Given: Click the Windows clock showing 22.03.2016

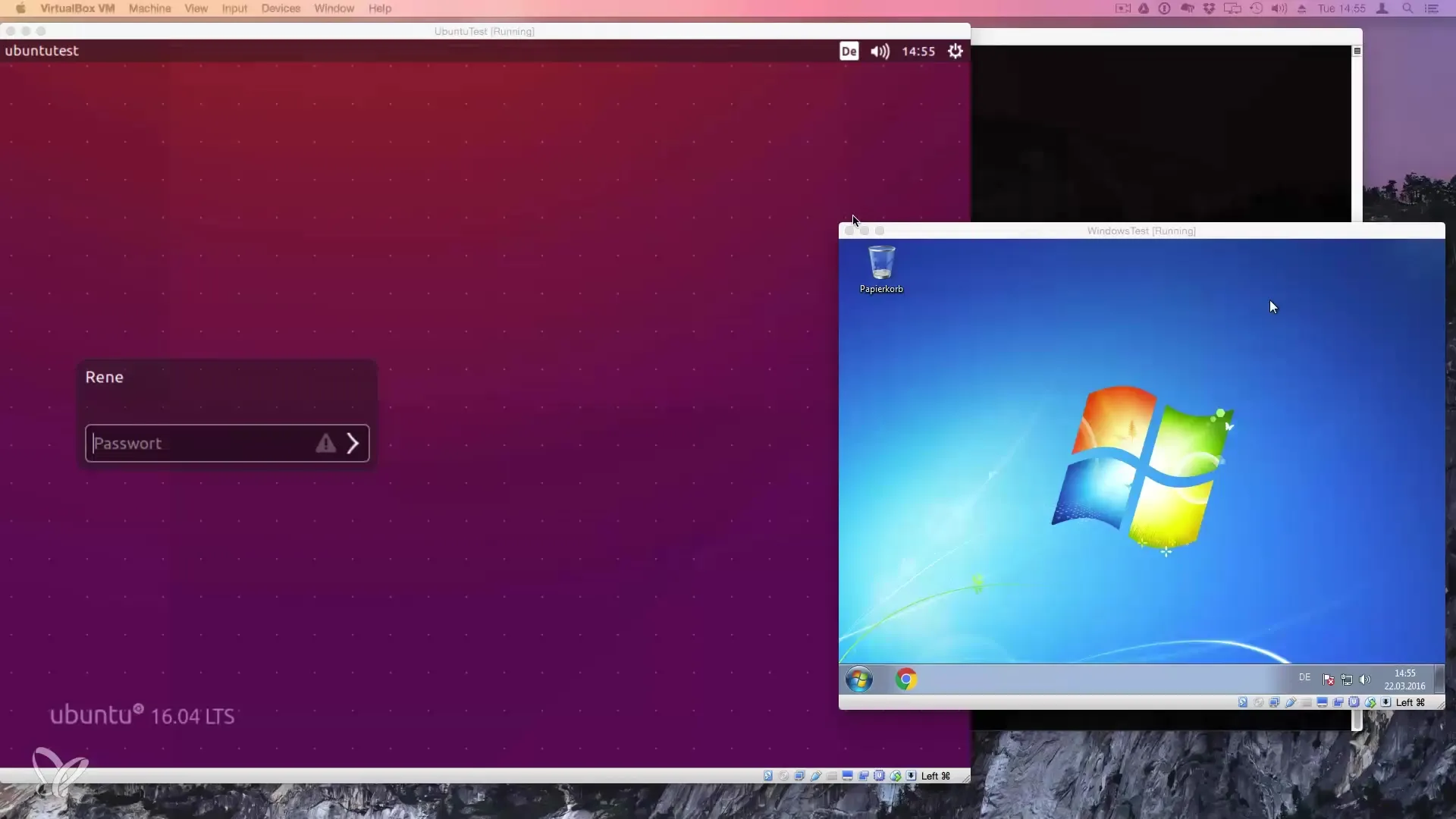Looking at the screenshot, I should (x=1404, y=679).
